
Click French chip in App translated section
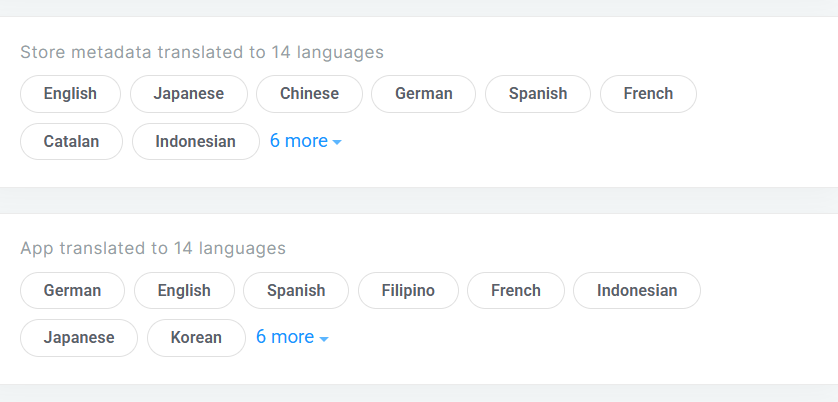[516, 291]
